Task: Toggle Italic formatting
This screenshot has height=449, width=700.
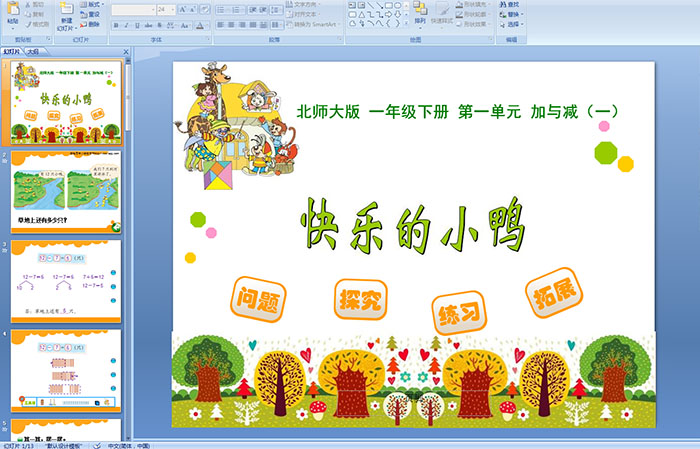Action: click(126, 25)
